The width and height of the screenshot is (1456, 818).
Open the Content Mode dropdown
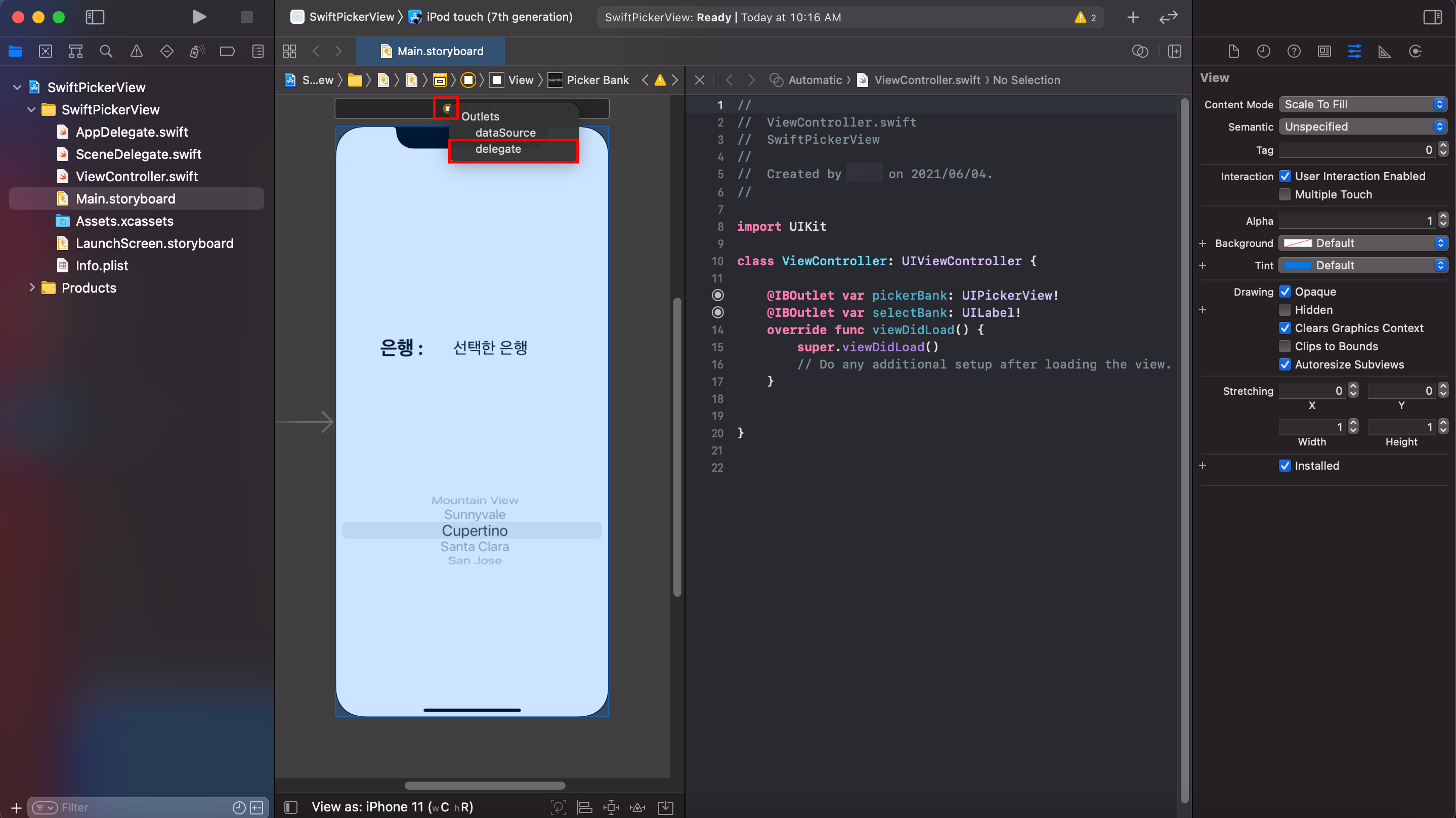click(x=1363, y=104)
